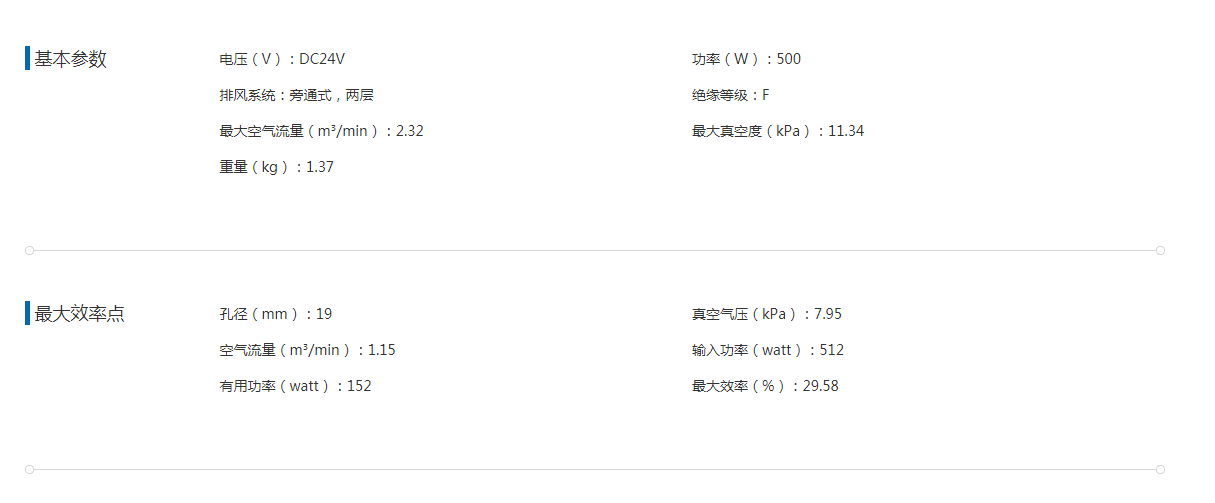
Task: Click the 真空气压（kPa）：7.95 line
Action: tap(766, 314)
